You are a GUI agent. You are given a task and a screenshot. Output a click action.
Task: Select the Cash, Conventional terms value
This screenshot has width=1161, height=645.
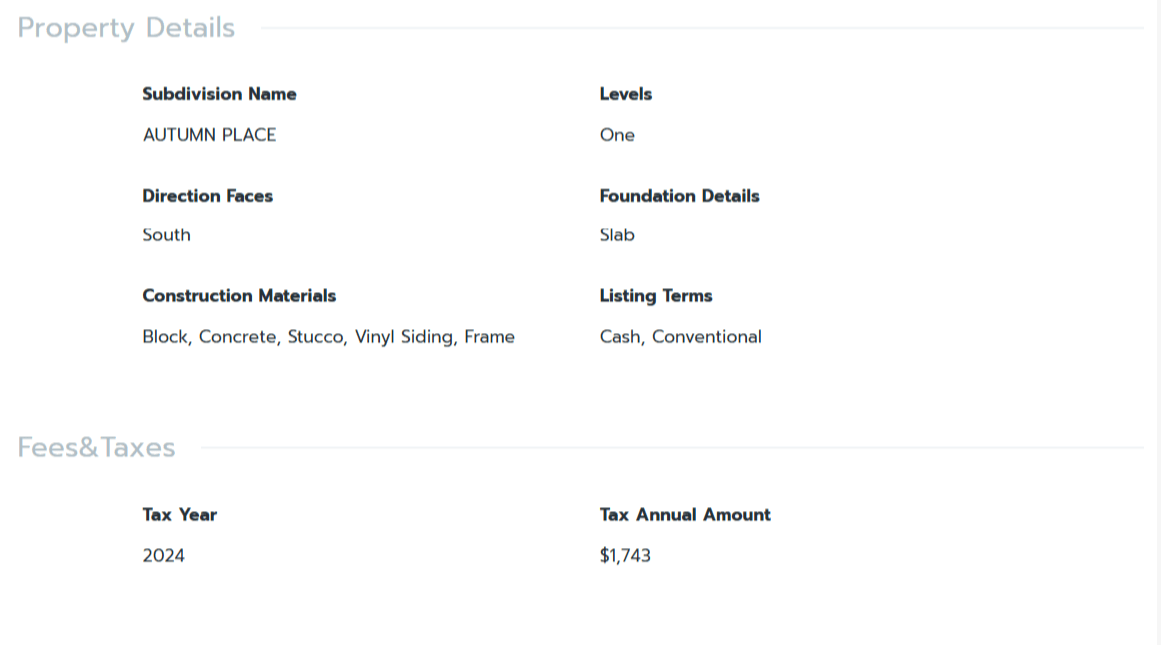[x=680, y=337]
